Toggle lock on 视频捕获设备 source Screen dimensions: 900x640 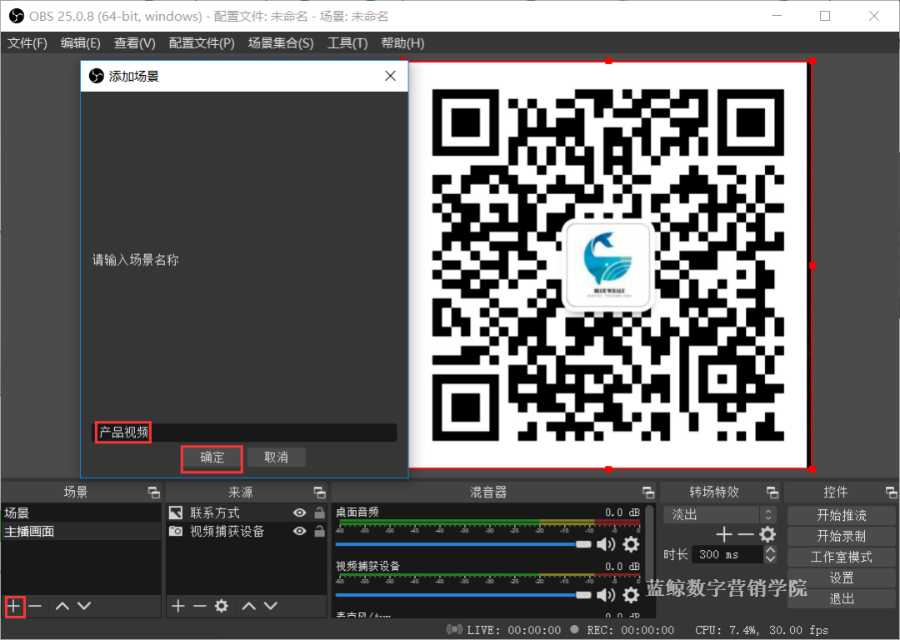tap(319, 532)
